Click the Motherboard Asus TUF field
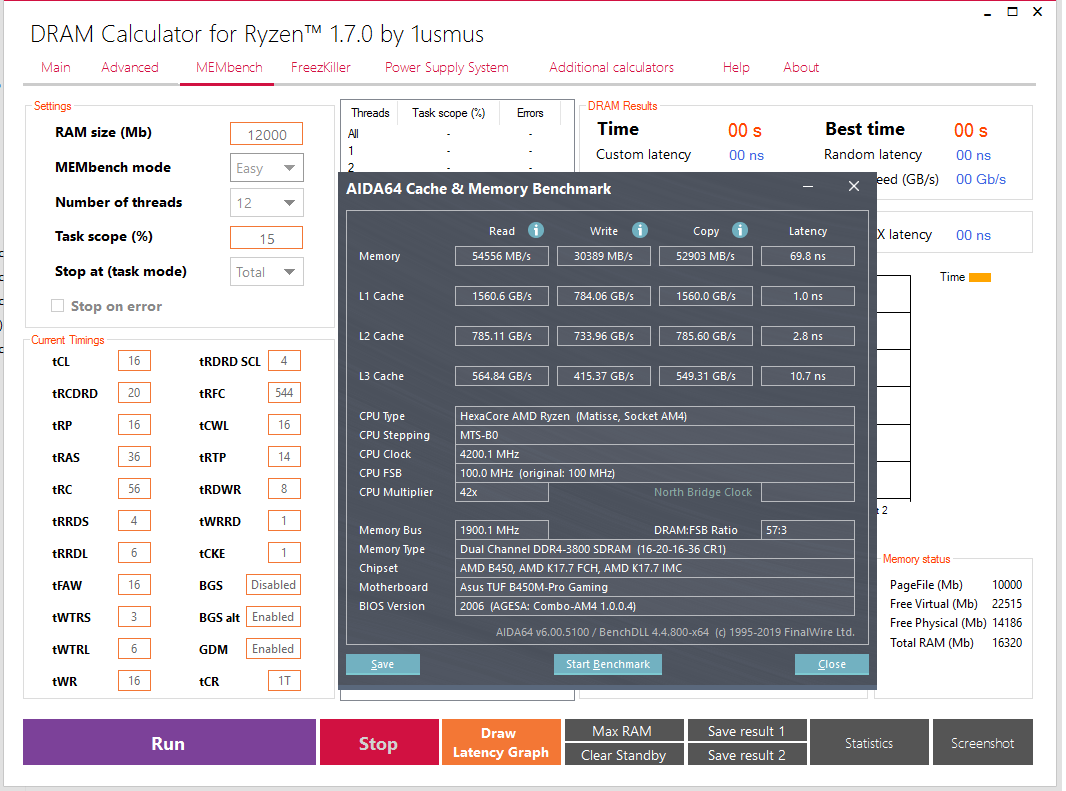This screenshot has width=1066, height=791. coord(655,587)
